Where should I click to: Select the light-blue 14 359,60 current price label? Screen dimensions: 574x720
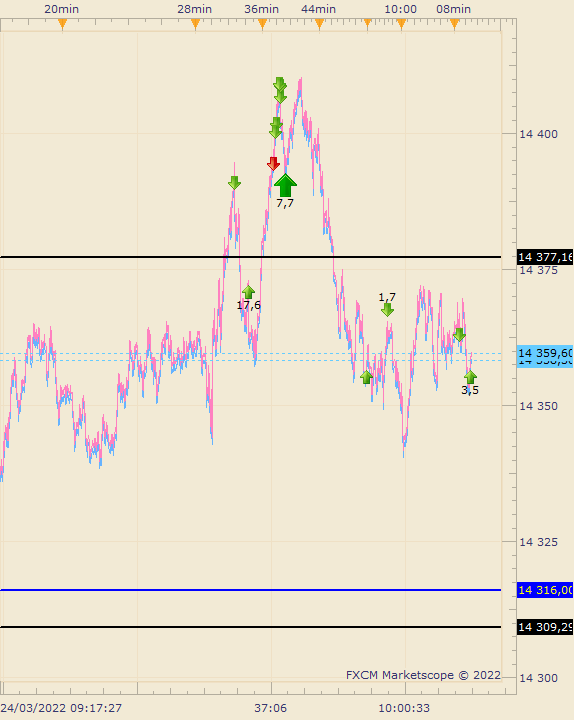[x=545, y=353]
